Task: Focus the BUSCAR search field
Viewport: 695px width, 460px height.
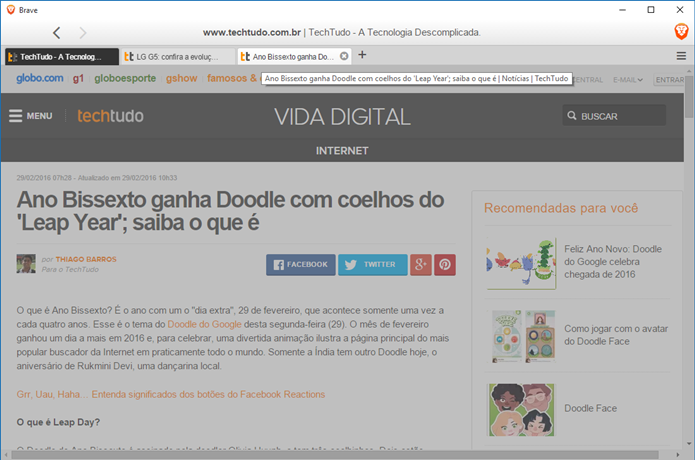Action: (x=614, y=115)
